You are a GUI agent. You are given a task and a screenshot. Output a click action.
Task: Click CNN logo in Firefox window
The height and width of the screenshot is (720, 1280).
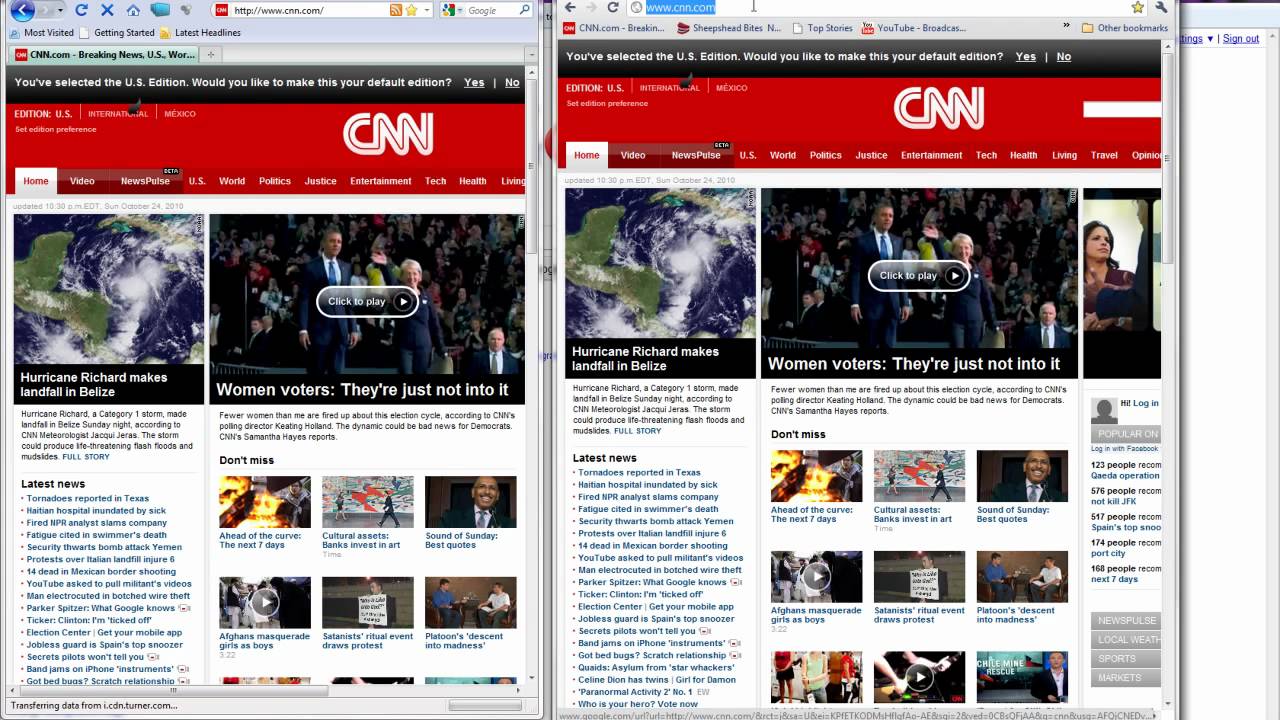click(x=388, y=134)
